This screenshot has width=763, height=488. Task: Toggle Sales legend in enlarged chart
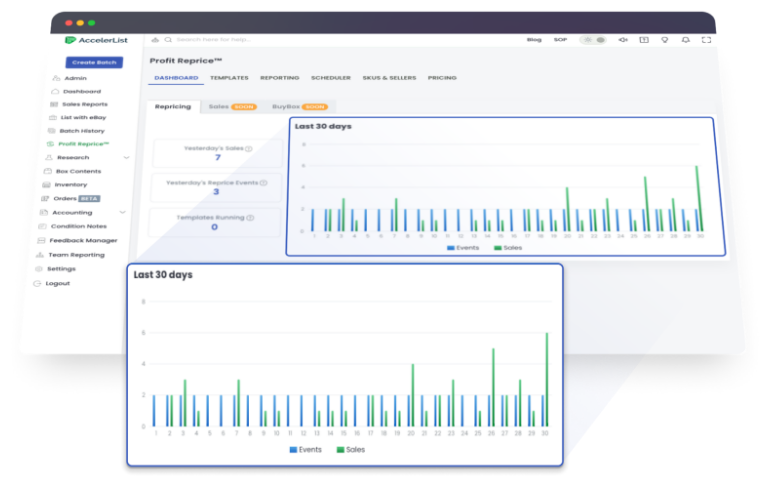point(351,450)
